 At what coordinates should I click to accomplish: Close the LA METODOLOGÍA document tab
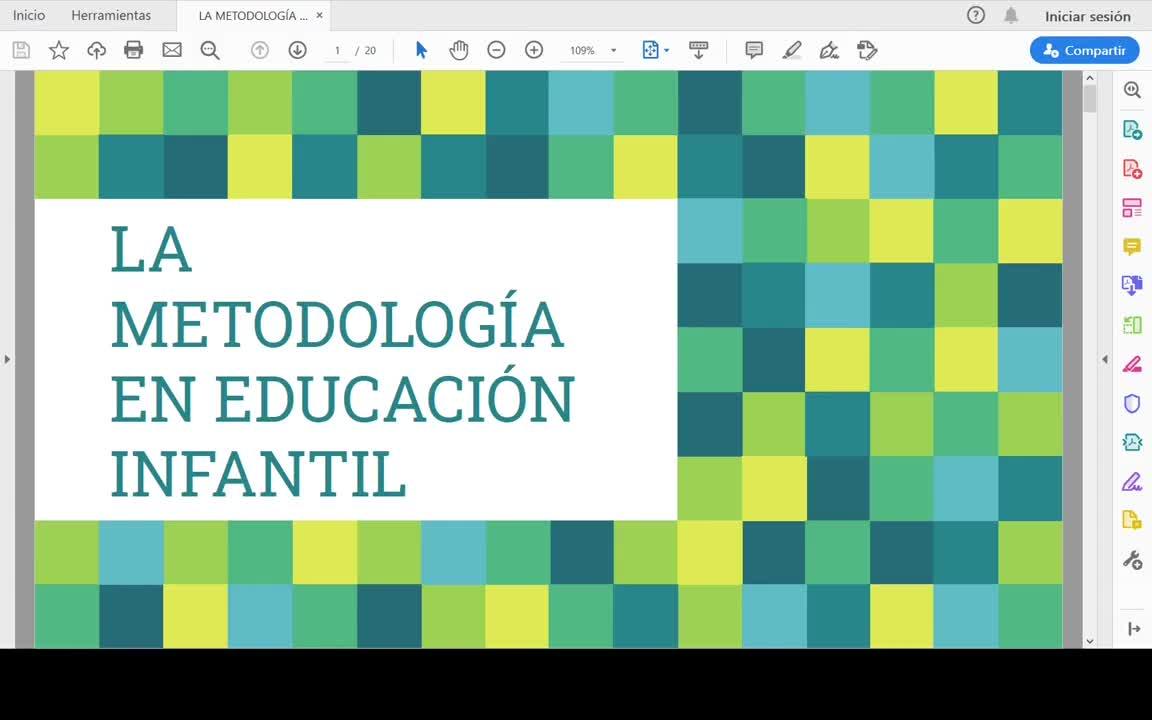pyautogui.click(x=319, y=15)
